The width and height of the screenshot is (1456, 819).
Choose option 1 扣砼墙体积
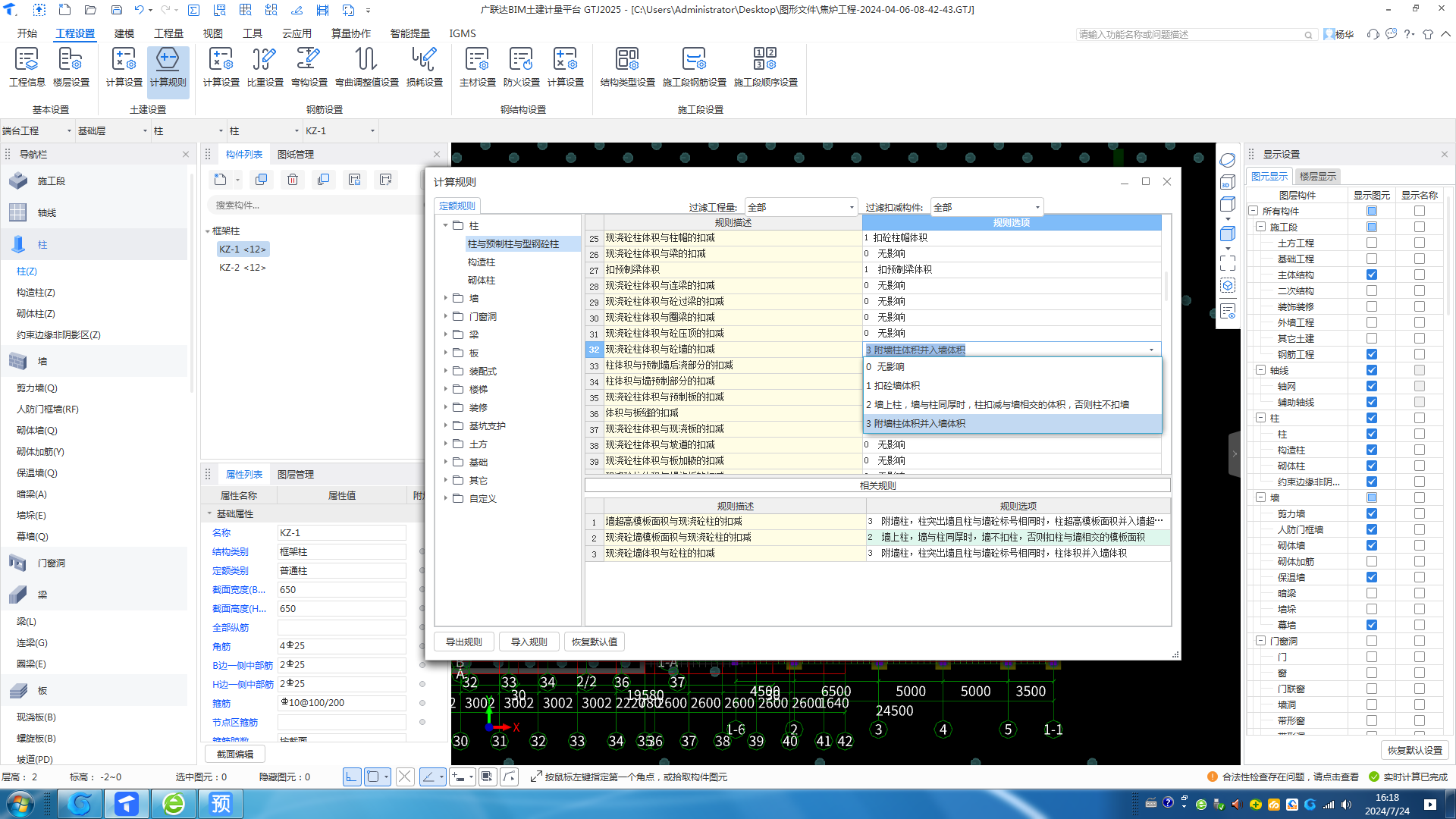(x=1012, y=386)
